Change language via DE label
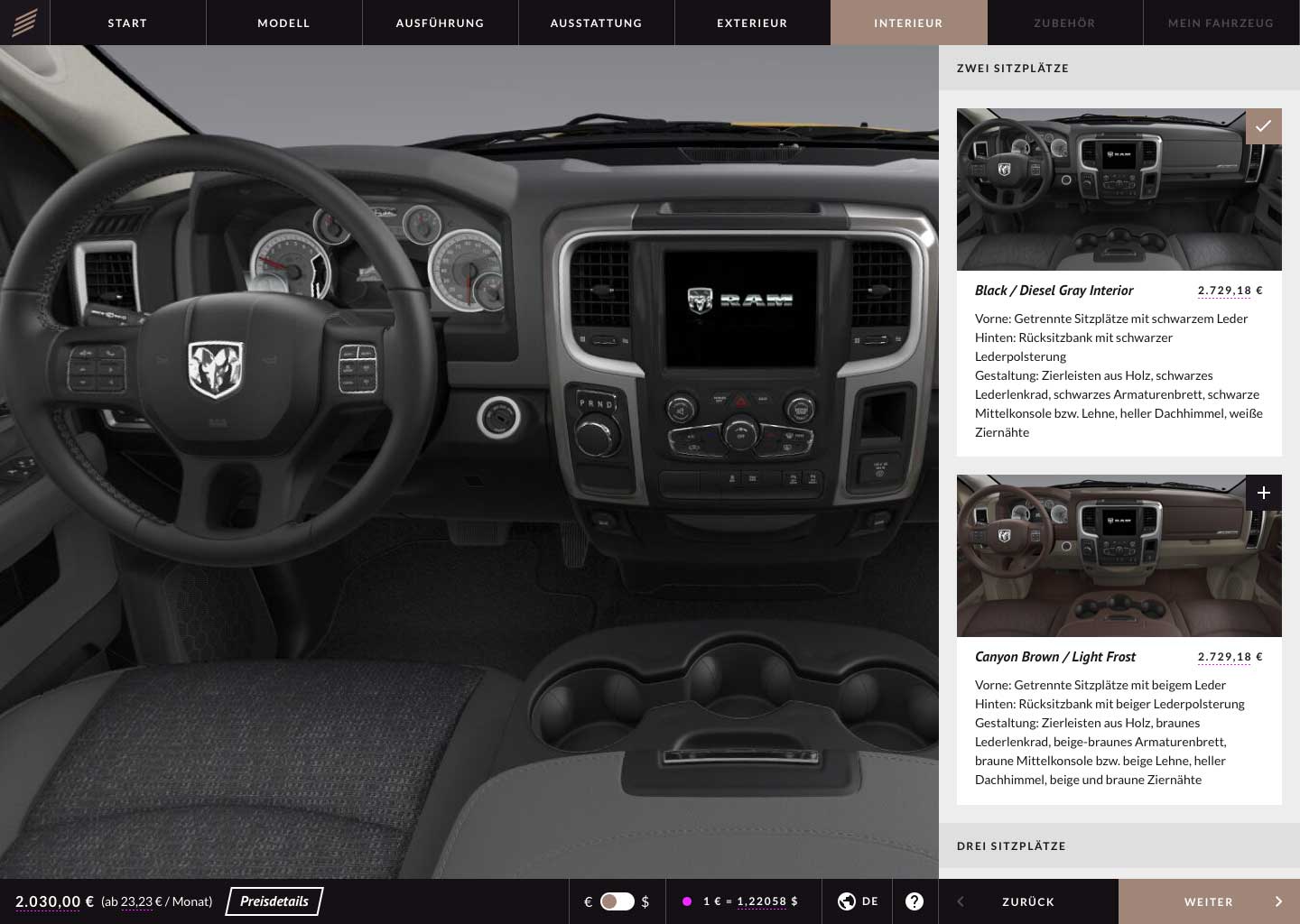Screen dimensions: 1300x924 [x=870, y=901]
